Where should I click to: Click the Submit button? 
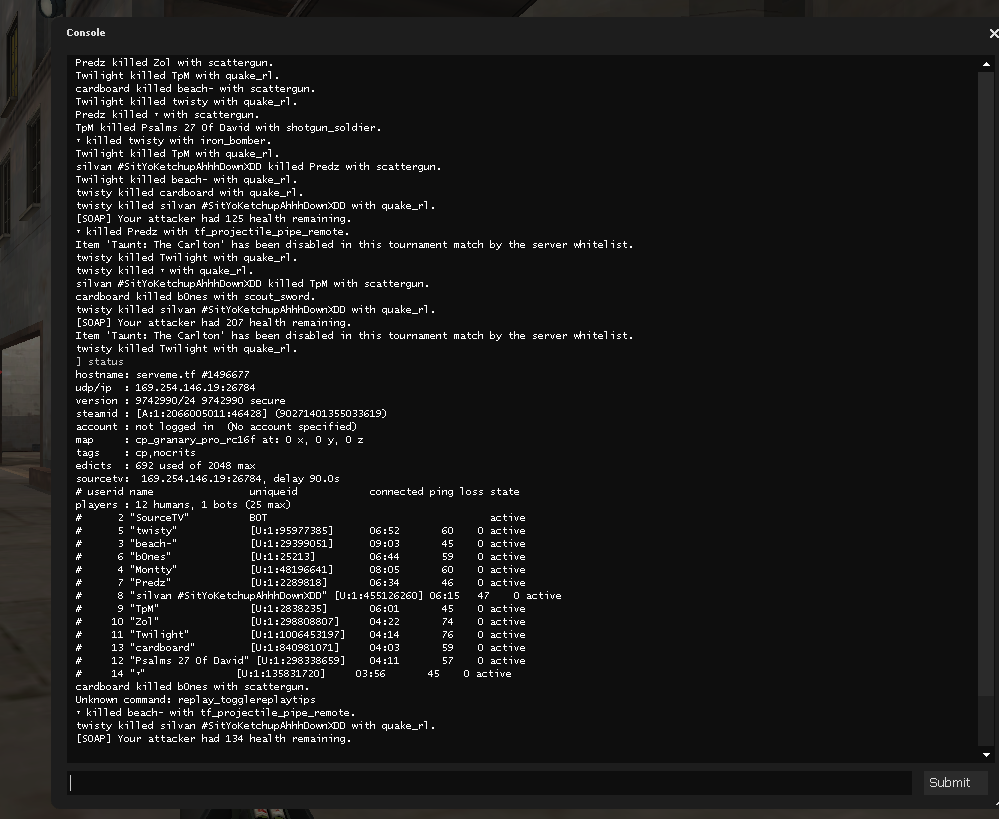(949, 783)
